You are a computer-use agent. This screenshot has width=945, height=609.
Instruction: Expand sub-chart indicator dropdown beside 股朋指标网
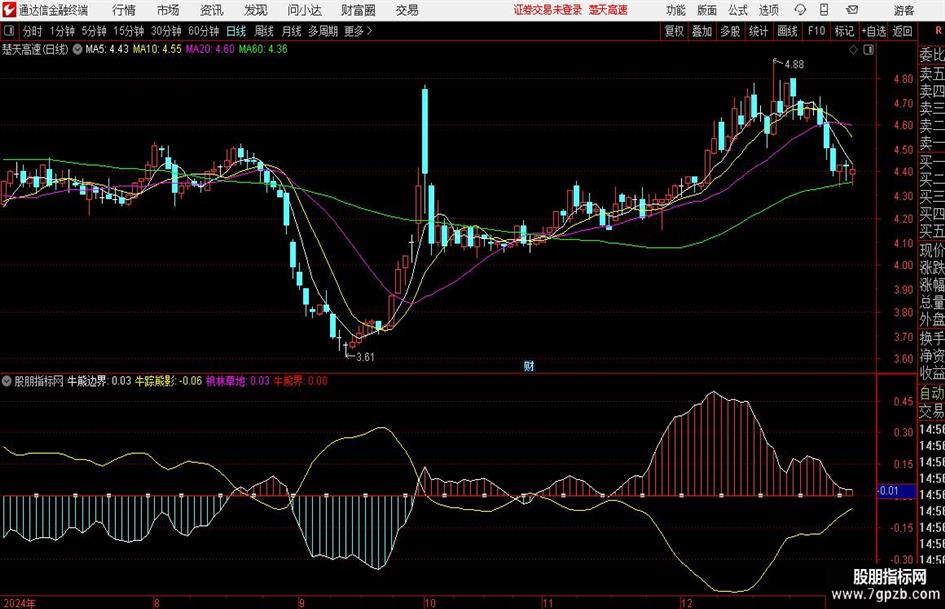pyautogui.click(x=7, y=381)
